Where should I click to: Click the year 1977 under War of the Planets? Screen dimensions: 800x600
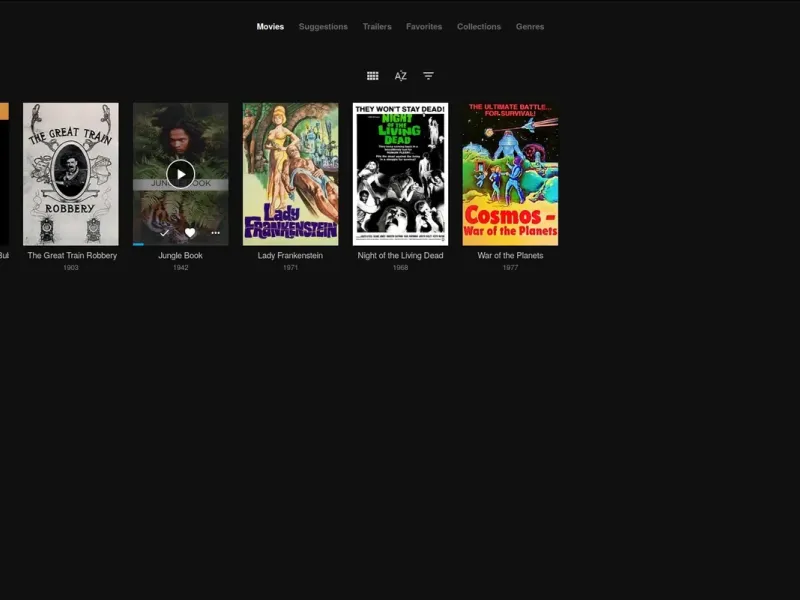pos(510,268)
